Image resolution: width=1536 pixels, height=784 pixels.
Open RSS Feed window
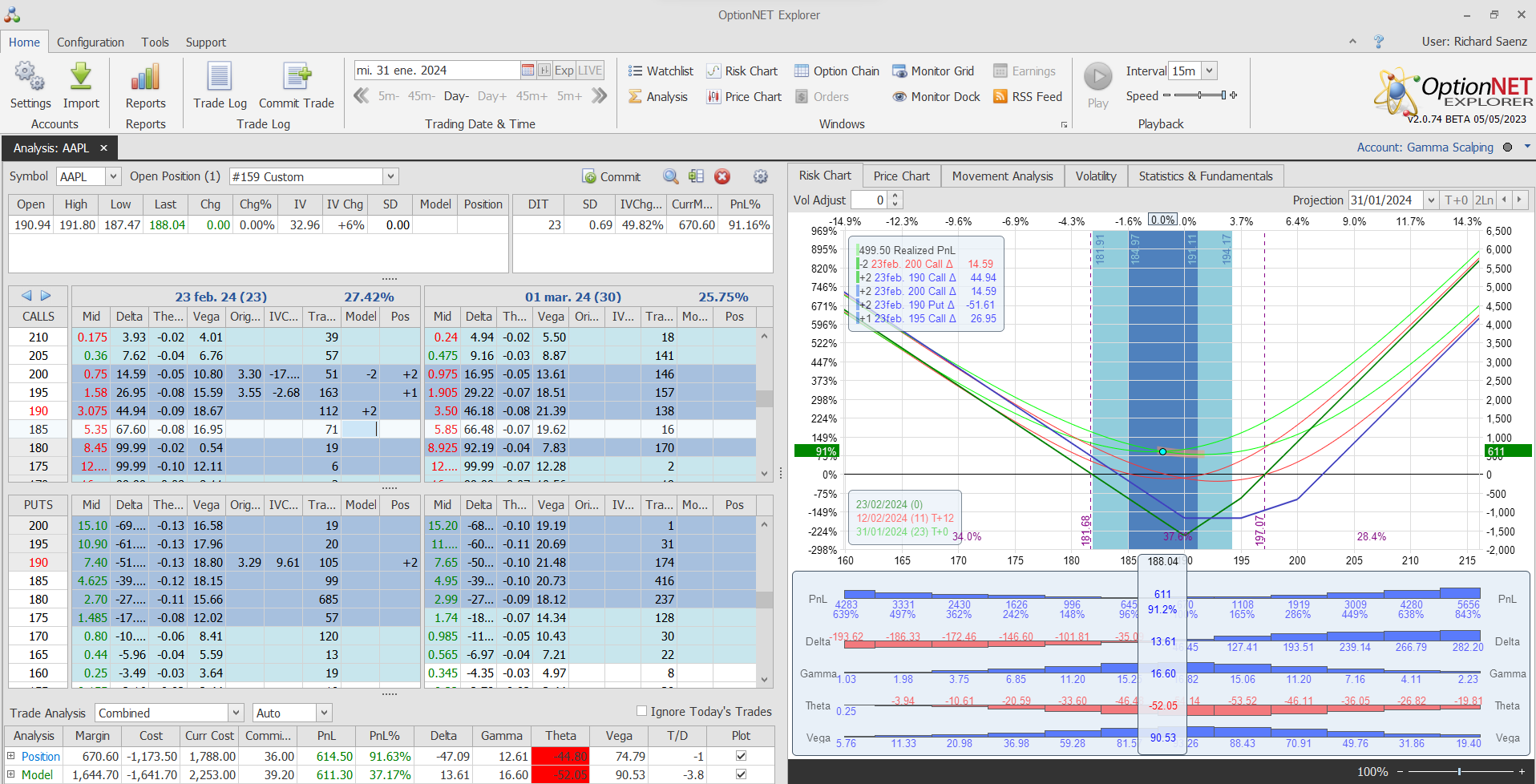(1028, 97)
